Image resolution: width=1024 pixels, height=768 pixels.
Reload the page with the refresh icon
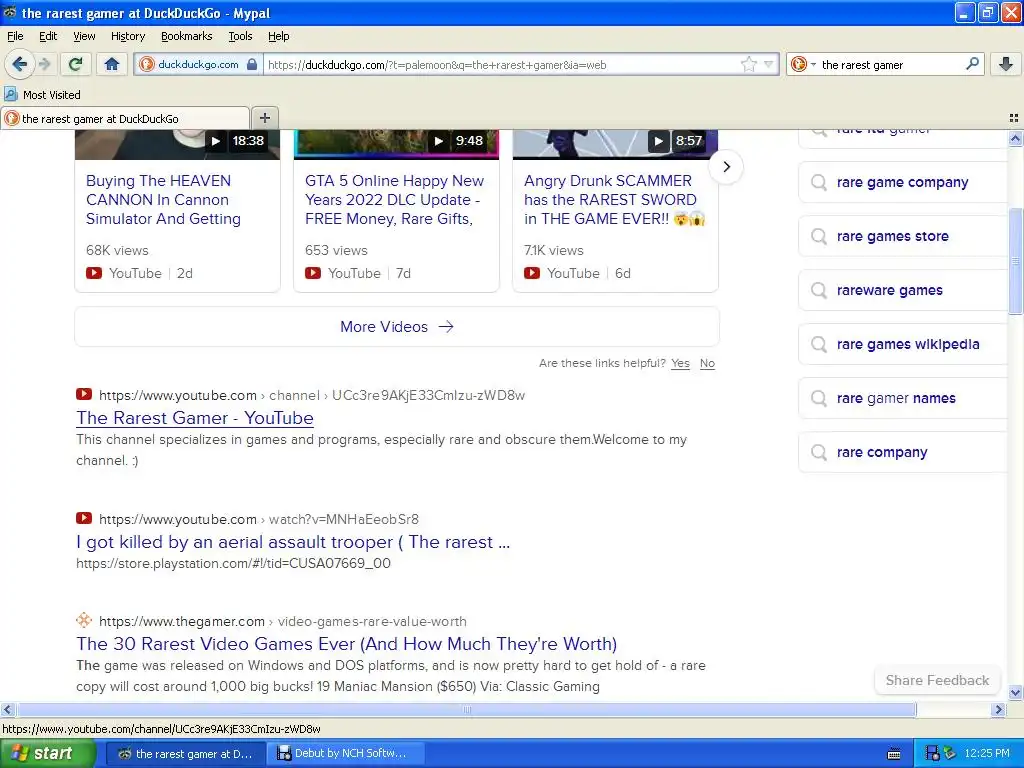point(76,65)
